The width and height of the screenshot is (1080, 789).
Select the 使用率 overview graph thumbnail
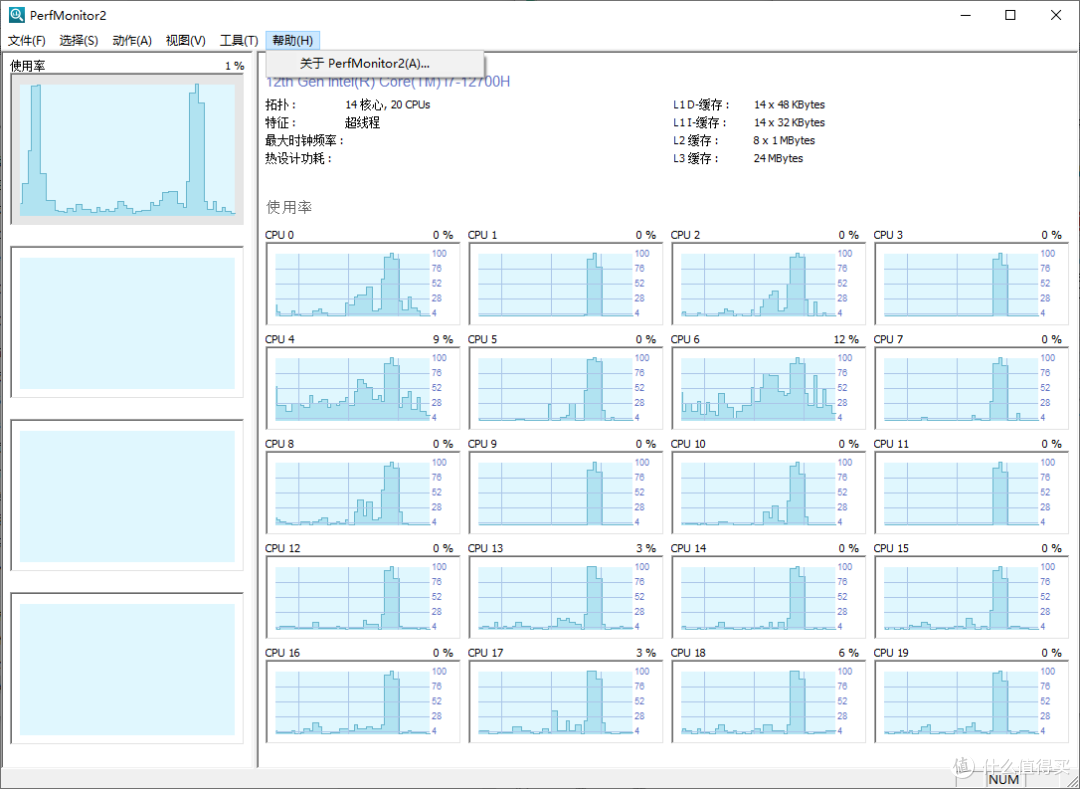coord(127,149)
